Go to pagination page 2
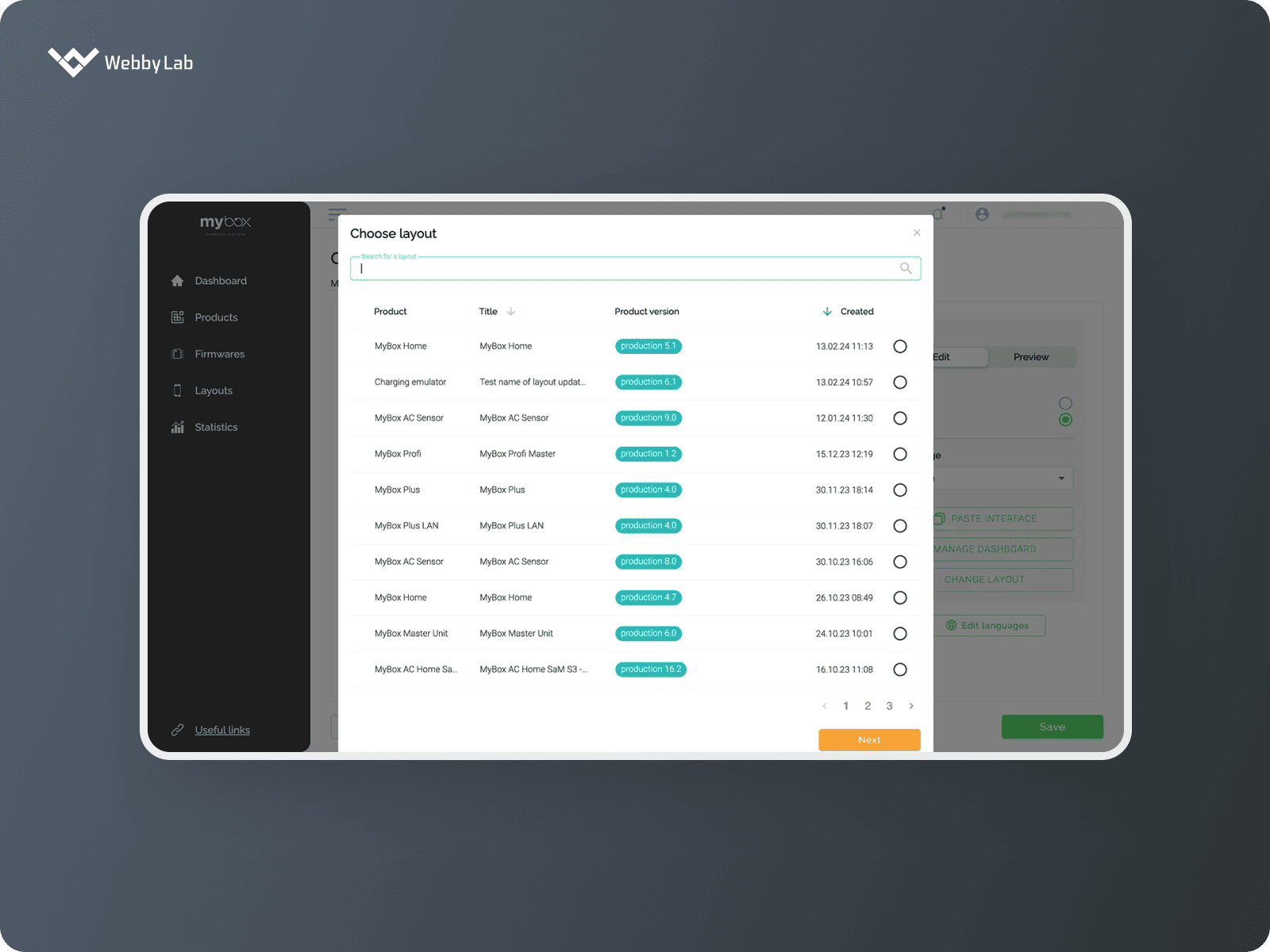 tap(868, 705)
